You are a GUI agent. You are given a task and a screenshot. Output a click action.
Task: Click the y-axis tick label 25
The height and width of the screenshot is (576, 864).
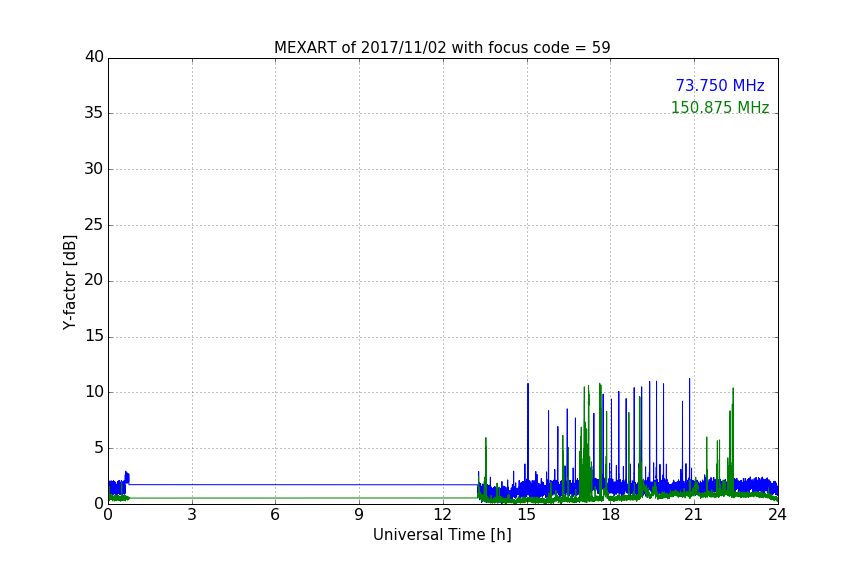[x=94, y=224]
